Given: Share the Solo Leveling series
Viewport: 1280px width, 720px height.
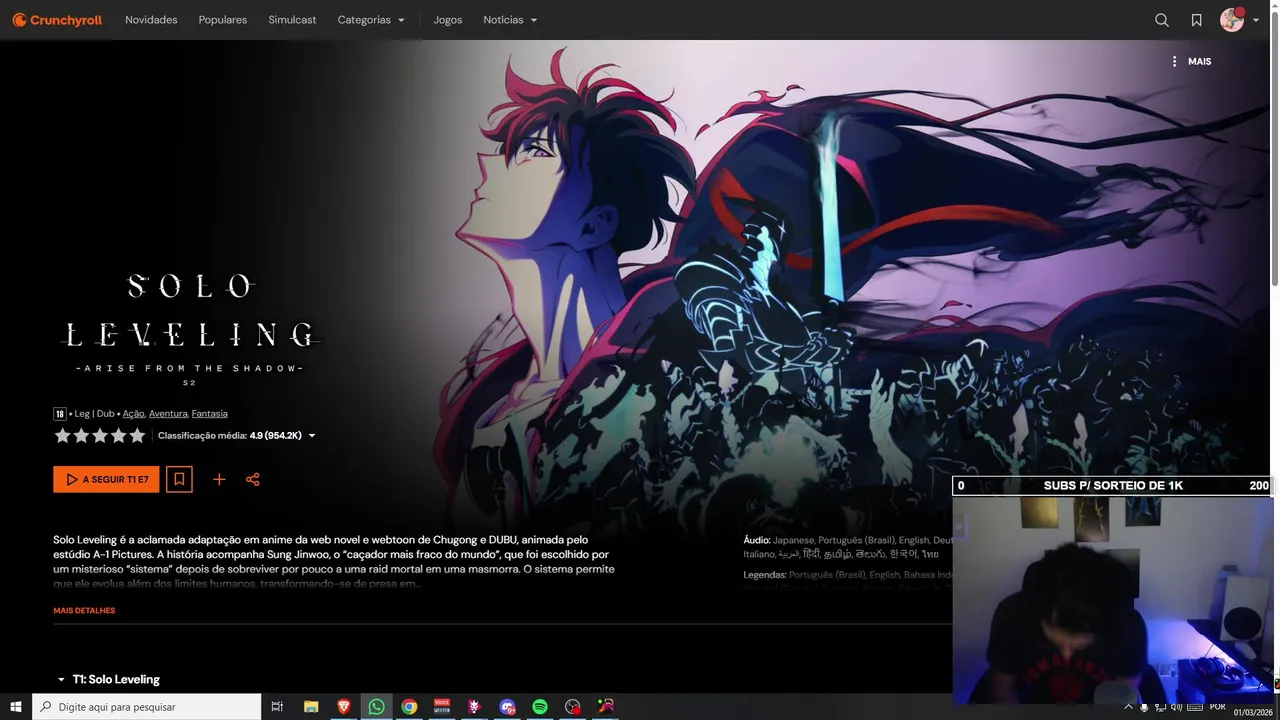Looking at the screenshot, I should [x=253, y=479].
